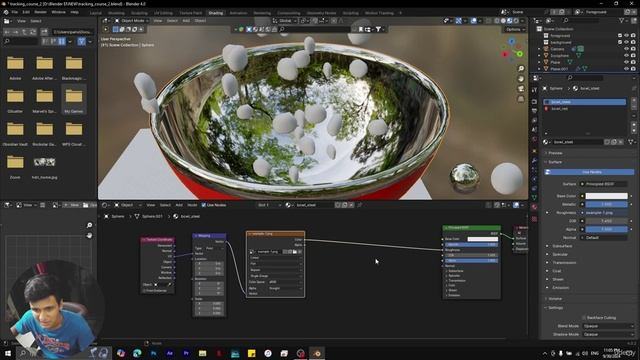Click zoom icon in the image editor
This screenshot has width=640, height=360.
[x=89, y=225]
